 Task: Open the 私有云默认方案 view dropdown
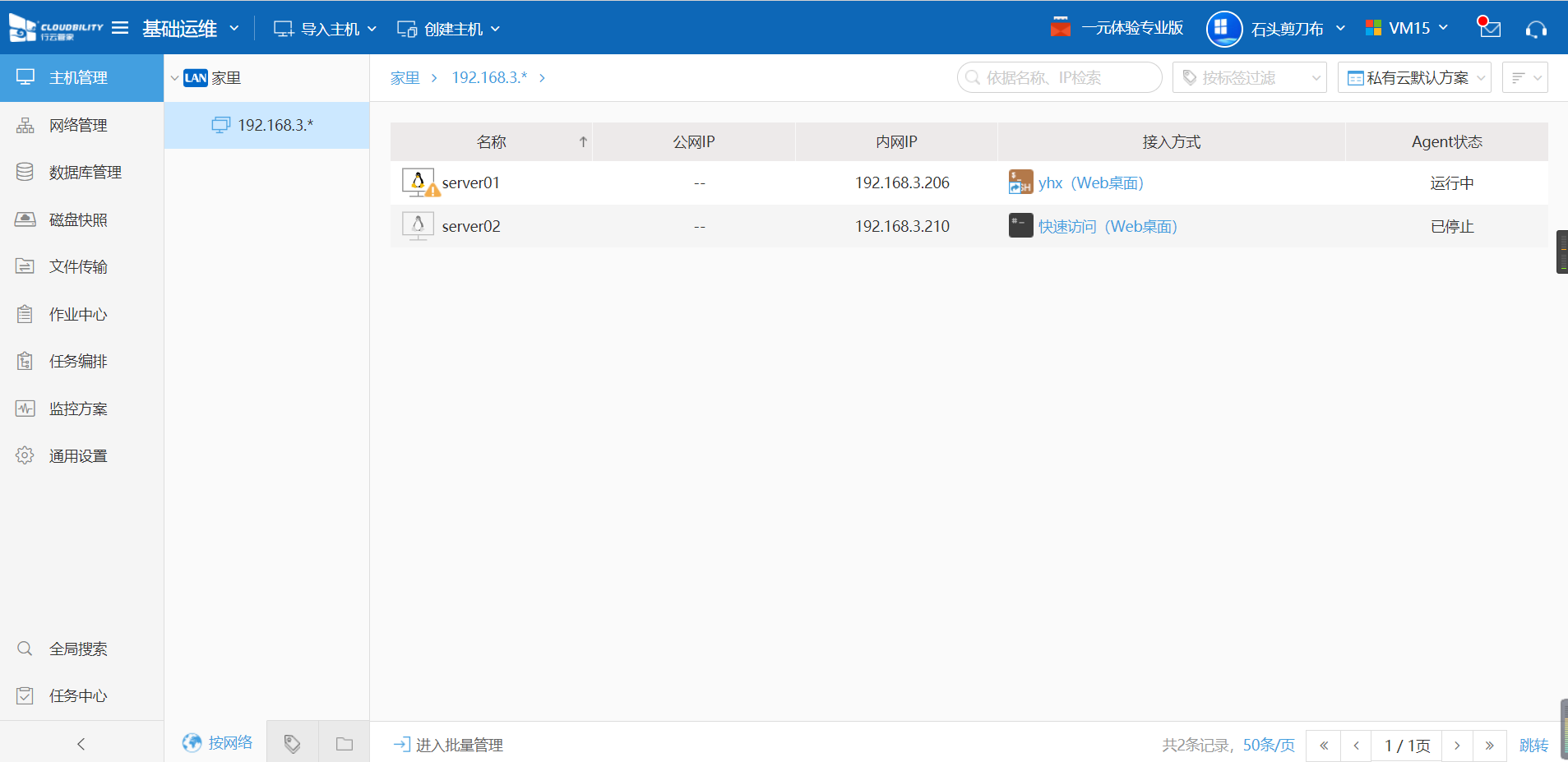(x=1414, y=77)
